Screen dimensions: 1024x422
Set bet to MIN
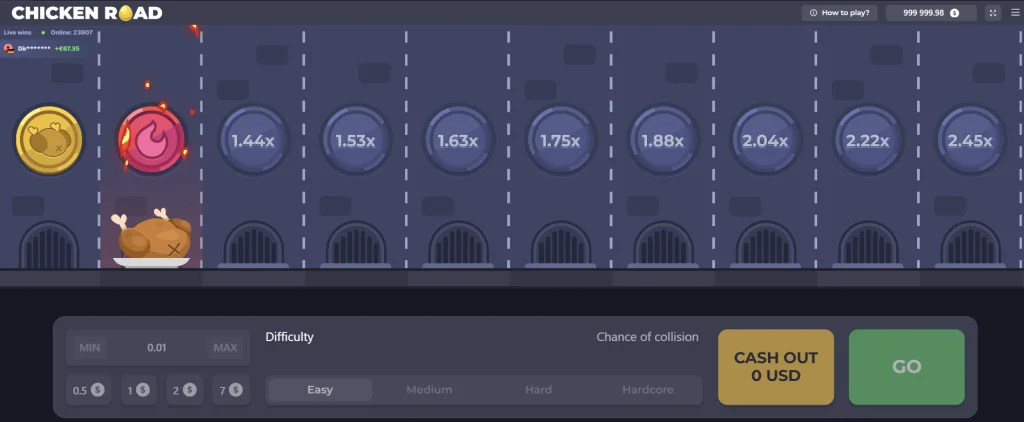coord(89,348)
